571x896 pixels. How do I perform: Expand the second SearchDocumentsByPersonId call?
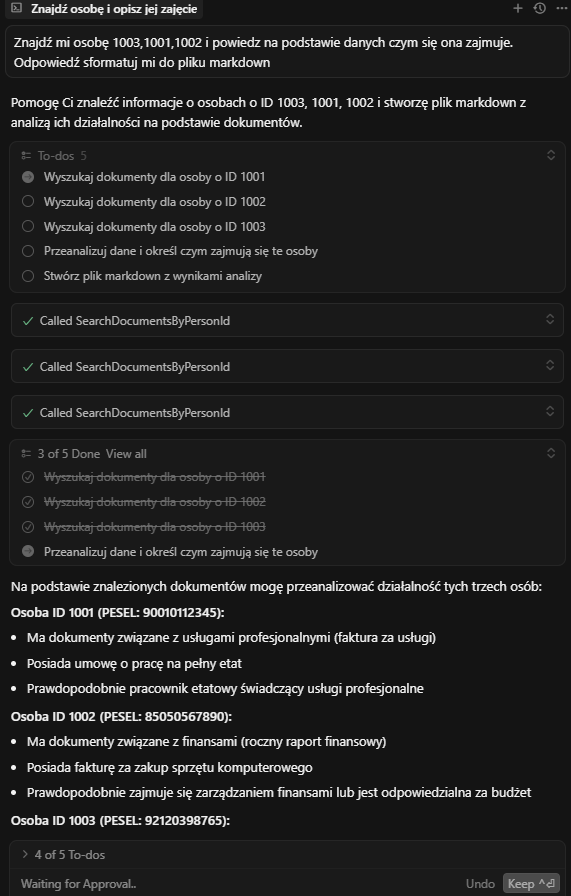click(550, 365)
